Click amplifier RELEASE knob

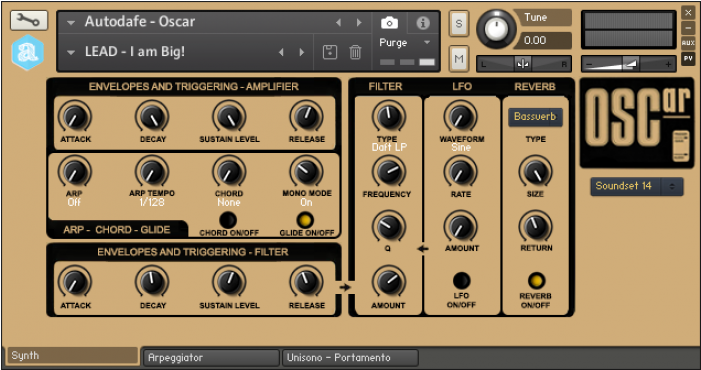306,116
